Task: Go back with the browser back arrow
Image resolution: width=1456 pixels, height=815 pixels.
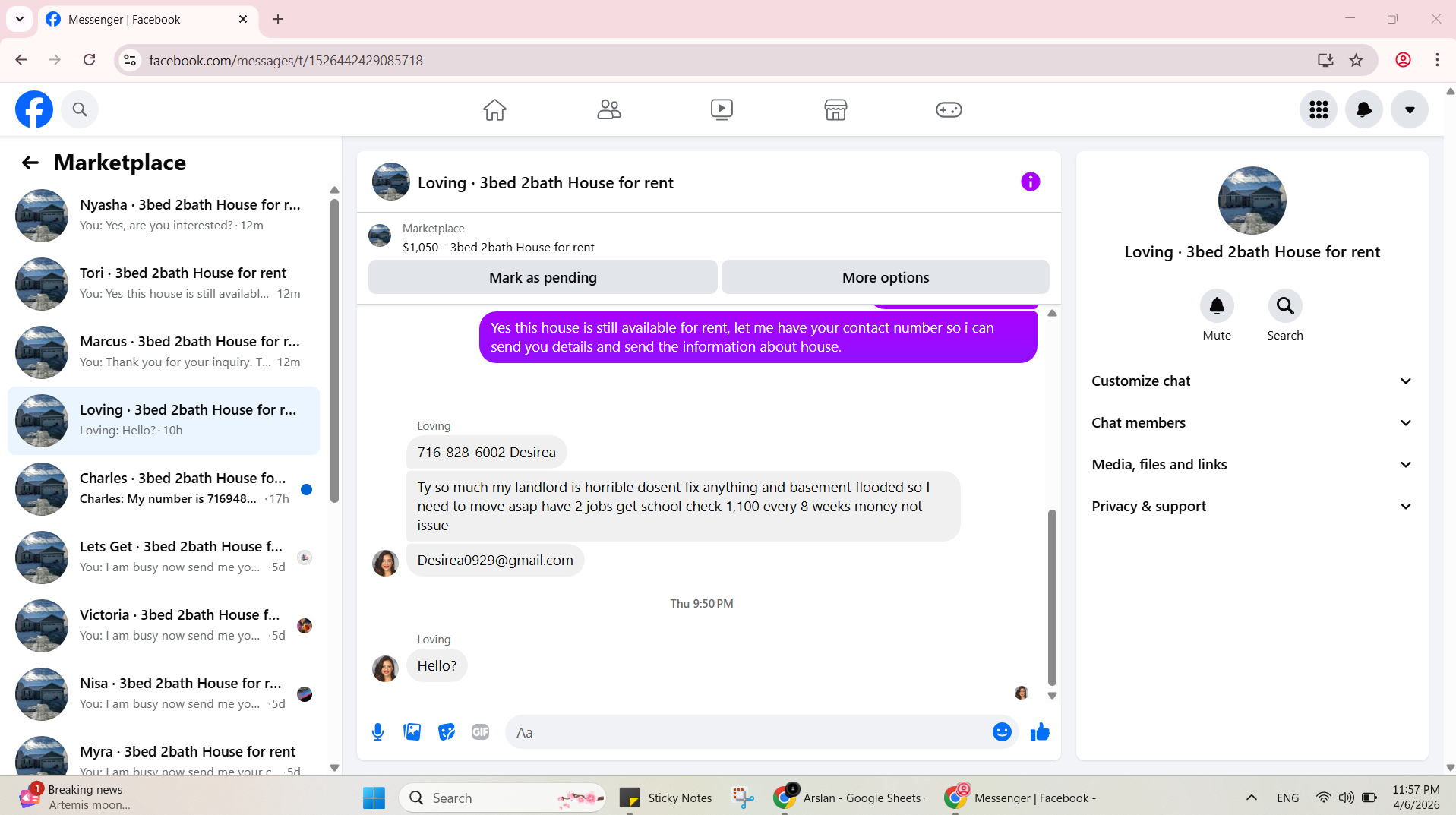Action: (x=21, y=60)
